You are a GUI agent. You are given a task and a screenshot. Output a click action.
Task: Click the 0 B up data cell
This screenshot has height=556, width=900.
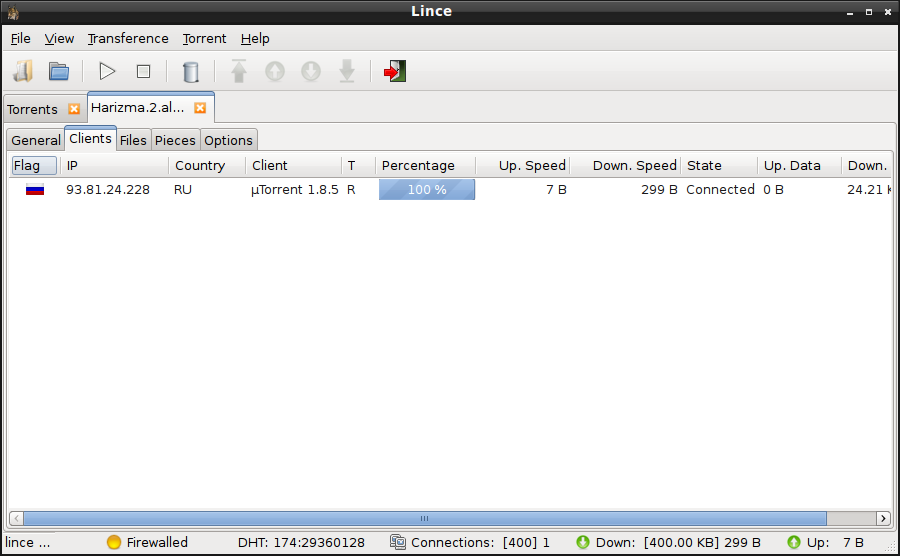773,190
